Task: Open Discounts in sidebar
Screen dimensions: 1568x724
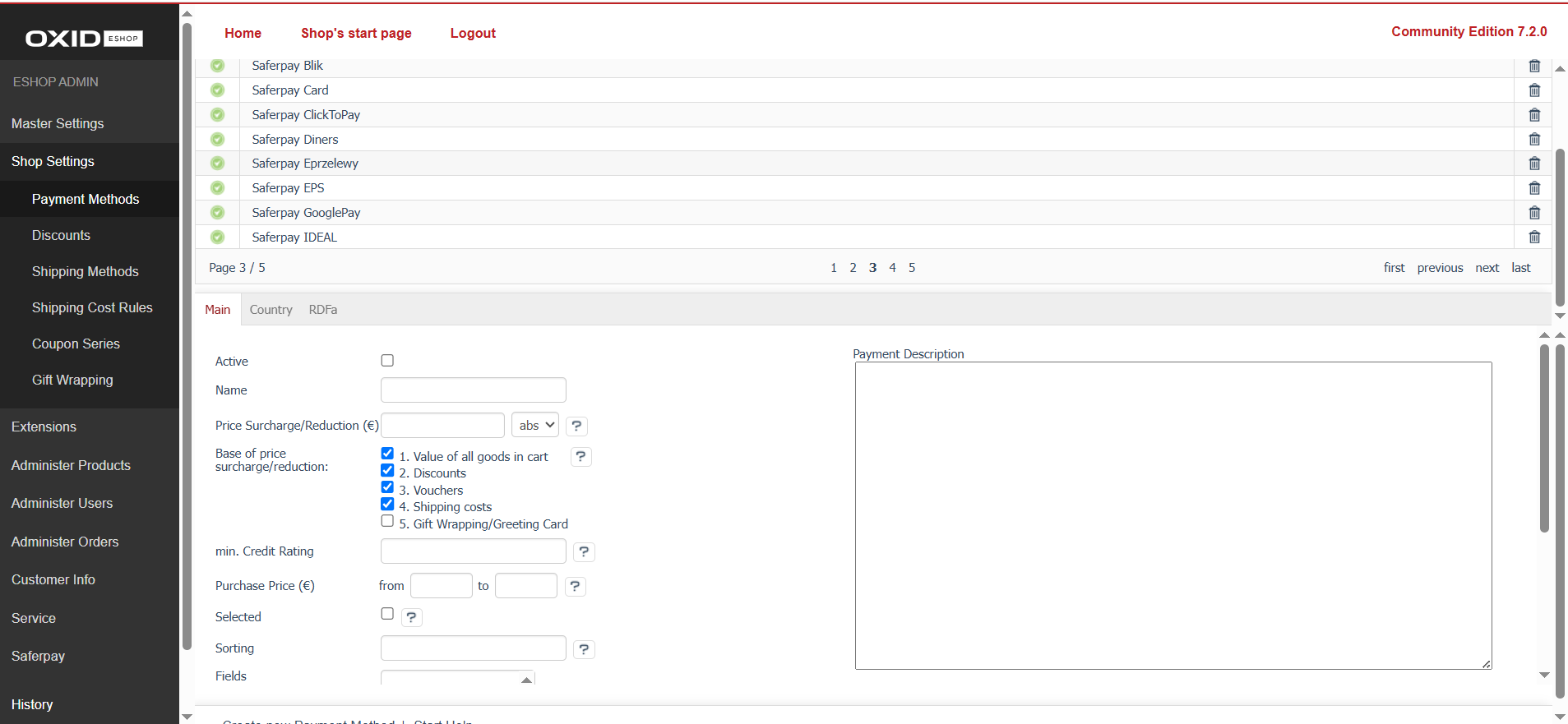Action: tap(61, 235)
